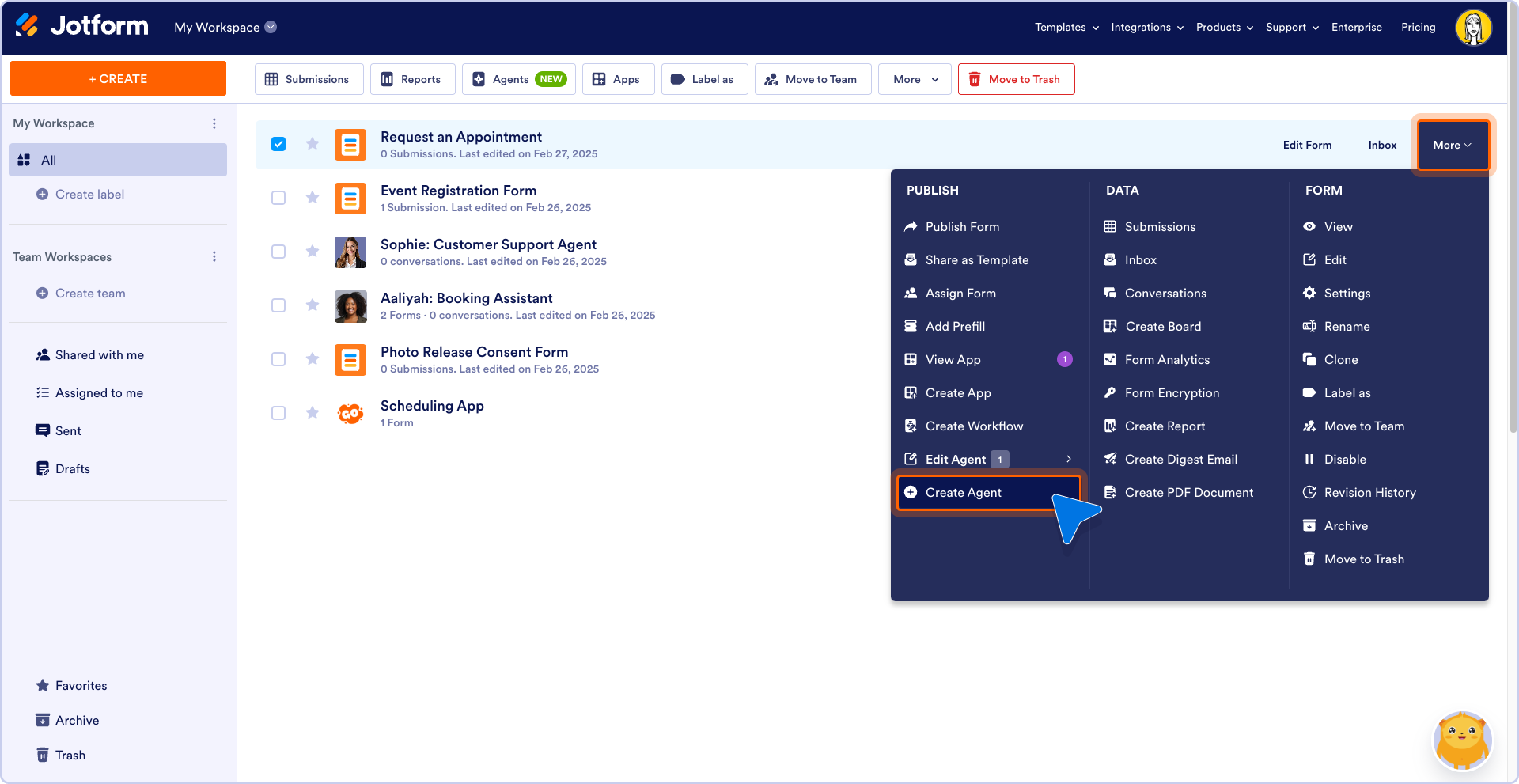Click the Request an Appointment form icon
The image size is (1519, 784).
pos(350,145)
